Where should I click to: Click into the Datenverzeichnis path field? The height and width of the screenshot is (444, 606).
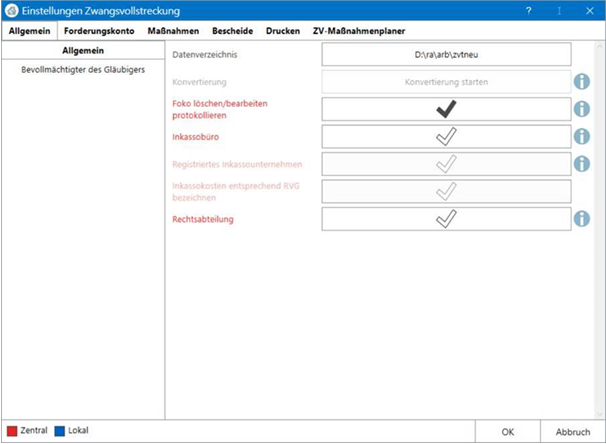tap(446, 54)
